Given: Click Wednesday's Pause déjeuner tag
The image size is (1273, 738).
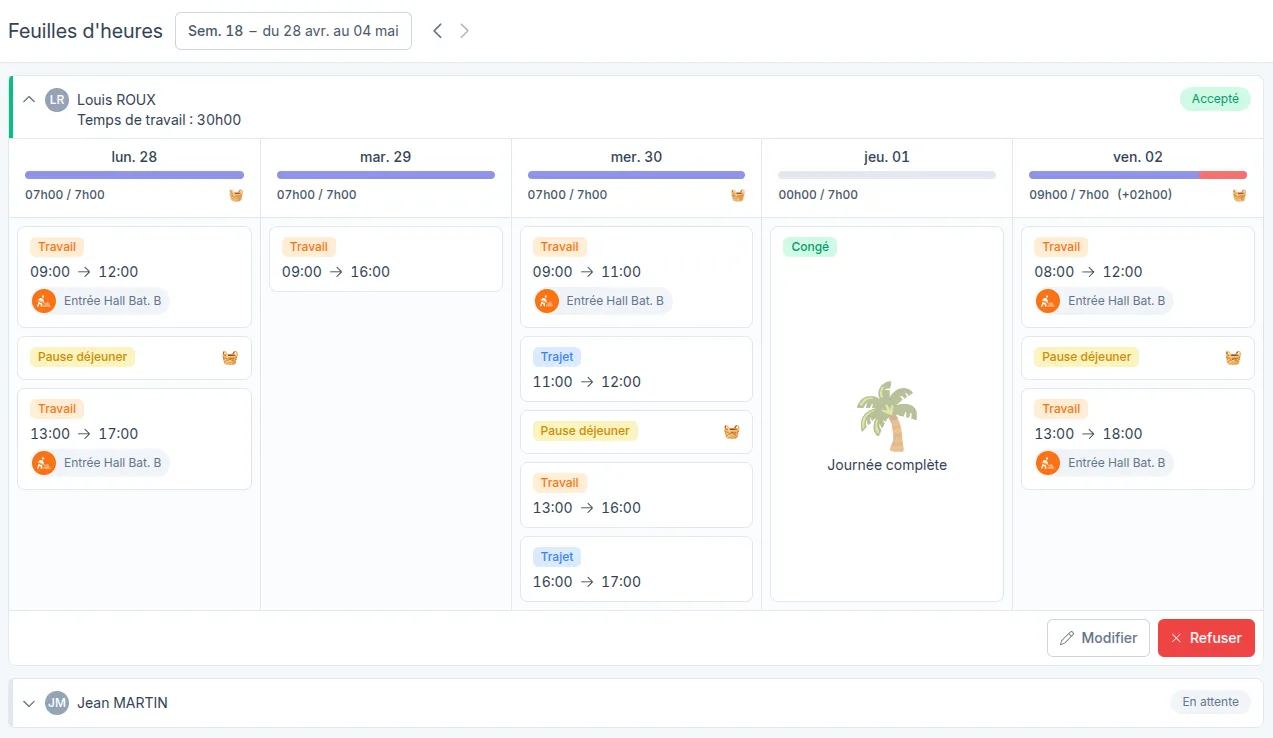Looking at the screenshot, I should click(x=585, y=431).
